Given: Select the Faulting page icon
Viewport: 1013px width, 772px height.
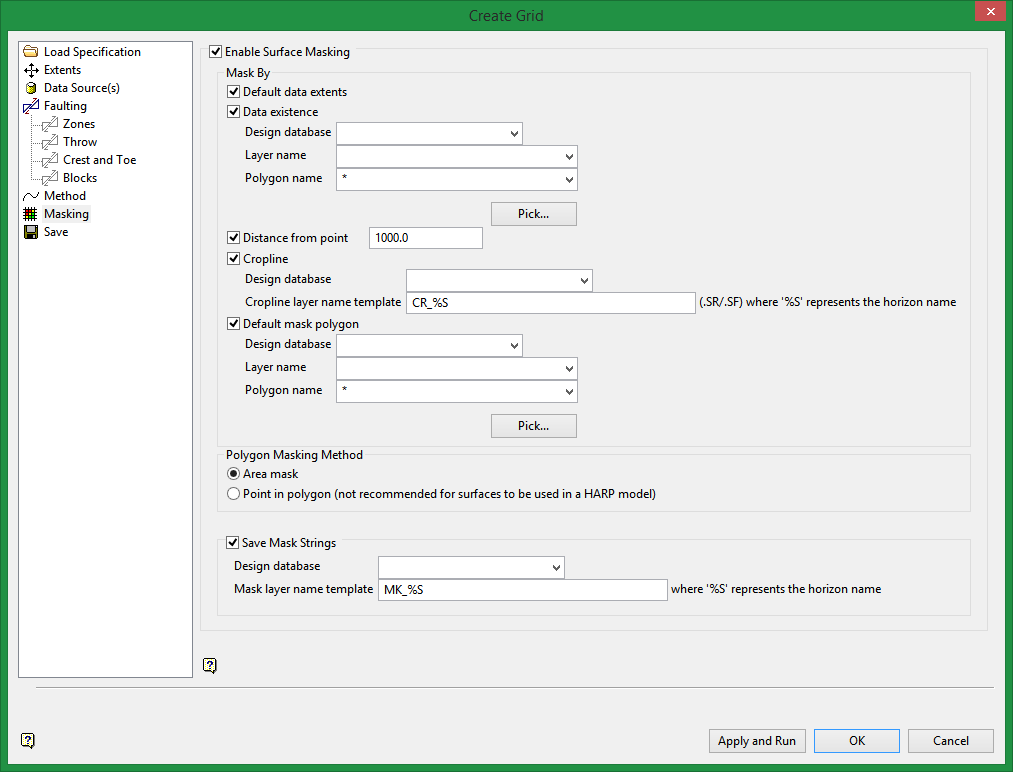Looking at the screenshot, I should click(x=32, y=105).
